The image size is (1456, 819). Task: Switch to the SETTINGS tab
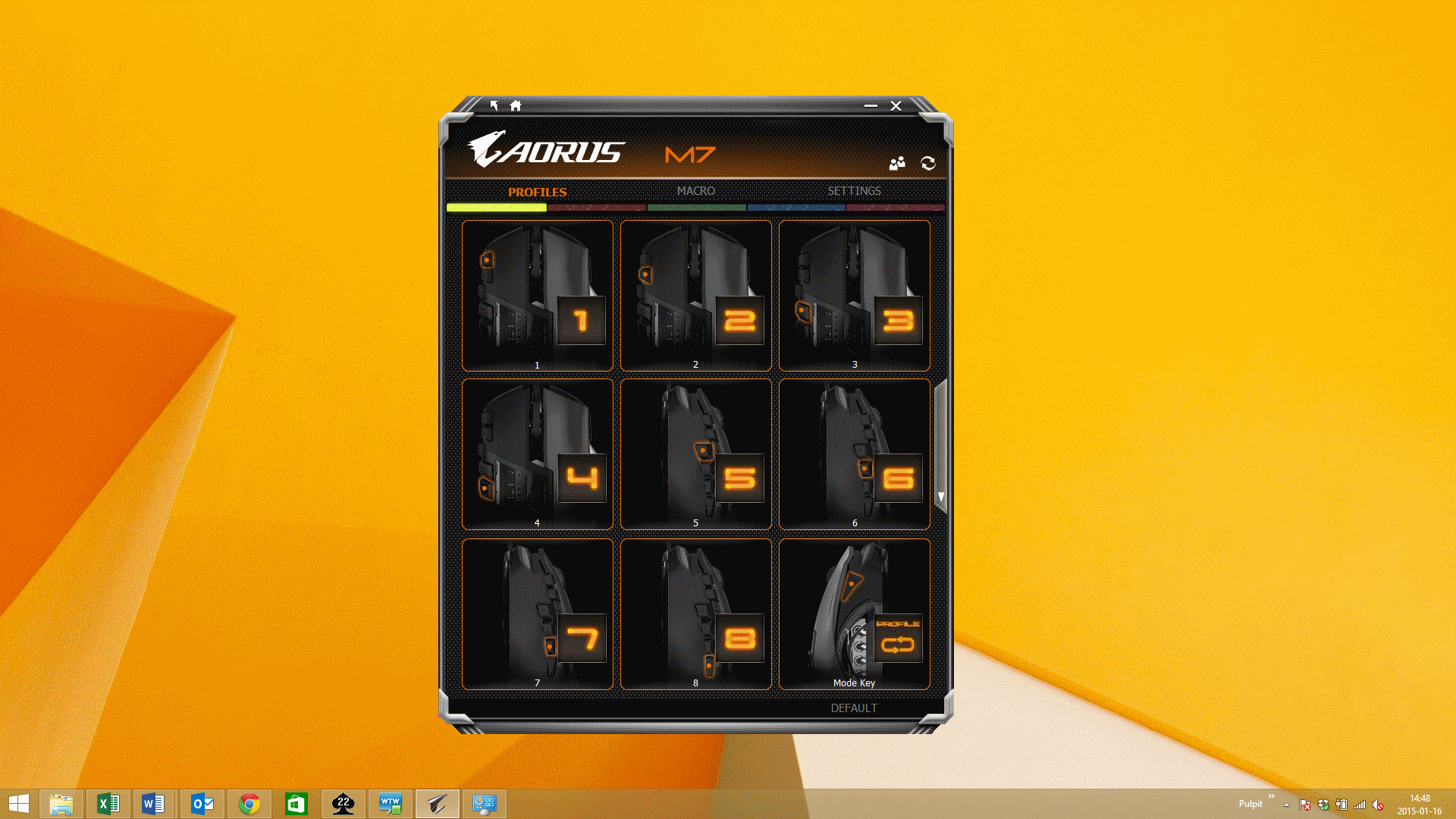coord(854,191)
